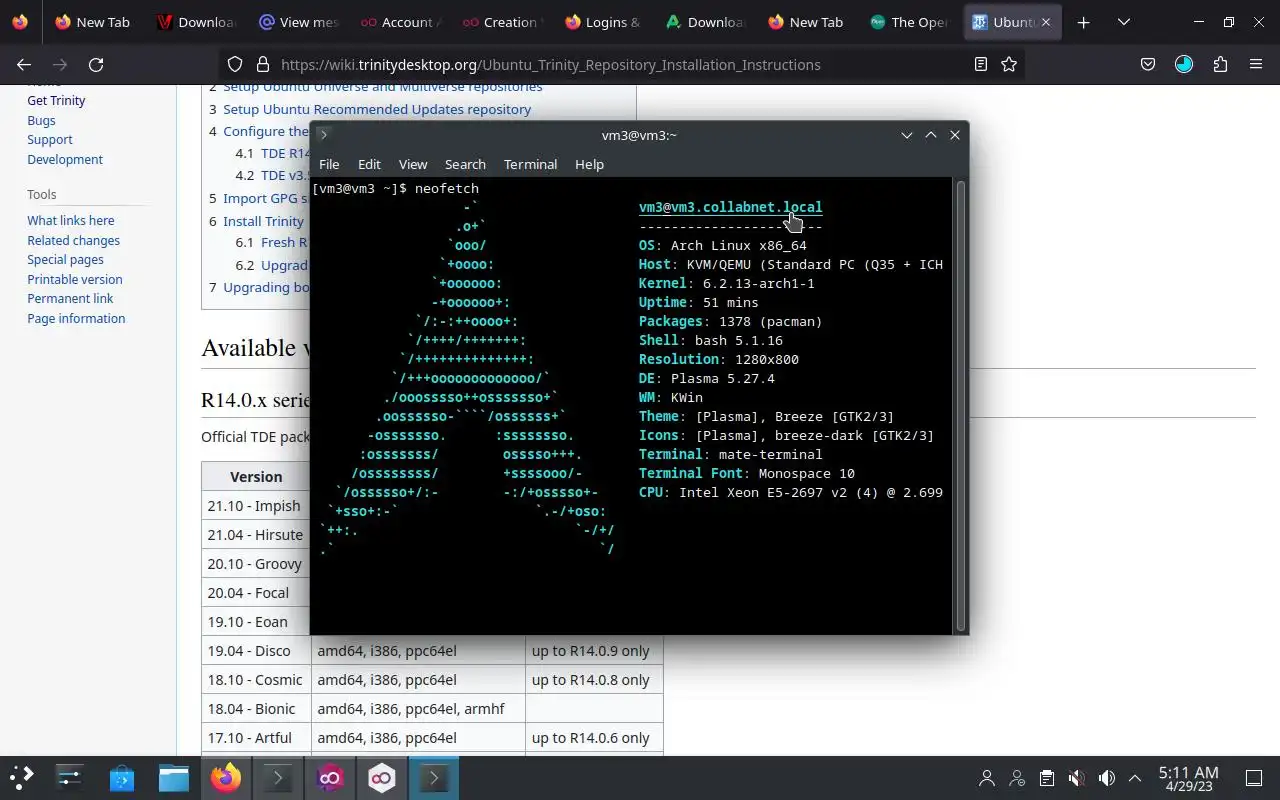Open terminal View menu
Screen dimensions: 1280x800
(413, 164)
